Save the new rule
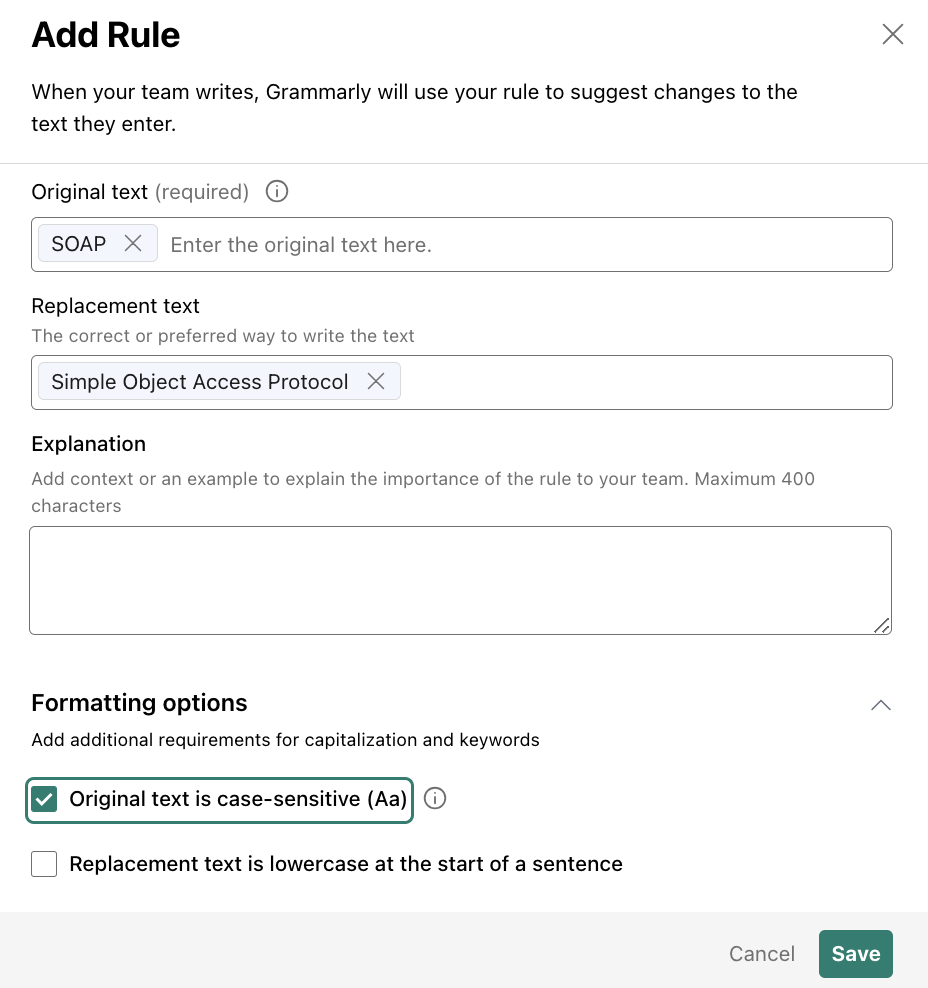Image resolution: width=928 pixels, height=988 pixels. 856,953
